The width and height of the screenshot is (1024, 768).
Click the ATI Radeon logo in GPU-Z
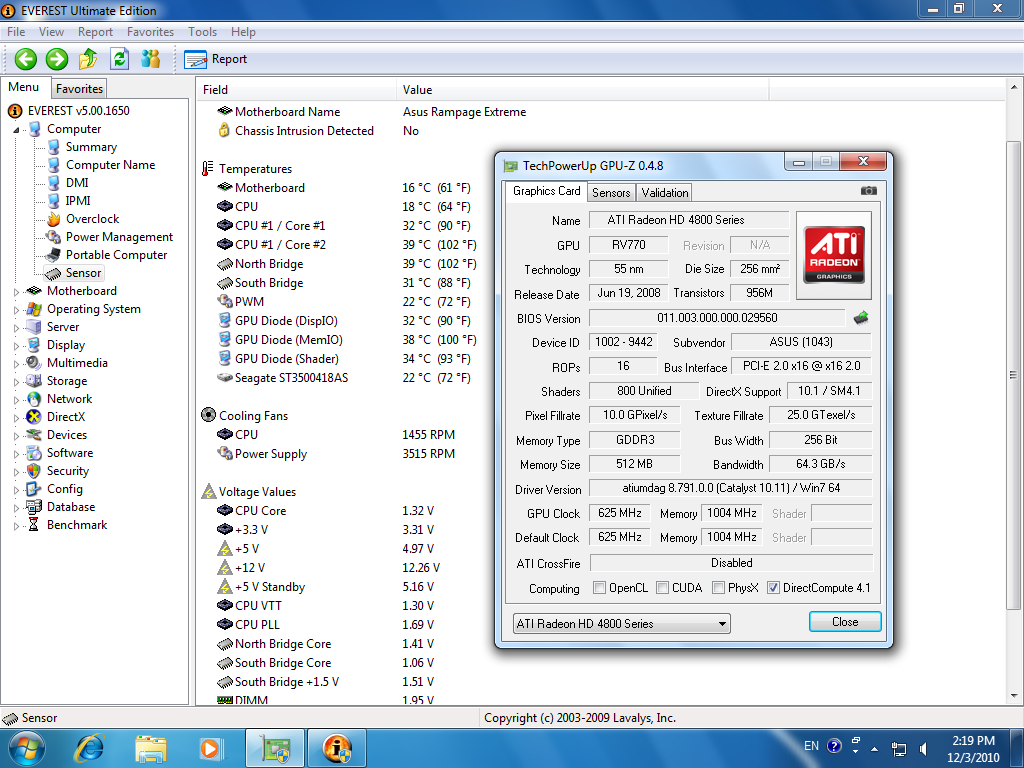(x=834, y=255)
